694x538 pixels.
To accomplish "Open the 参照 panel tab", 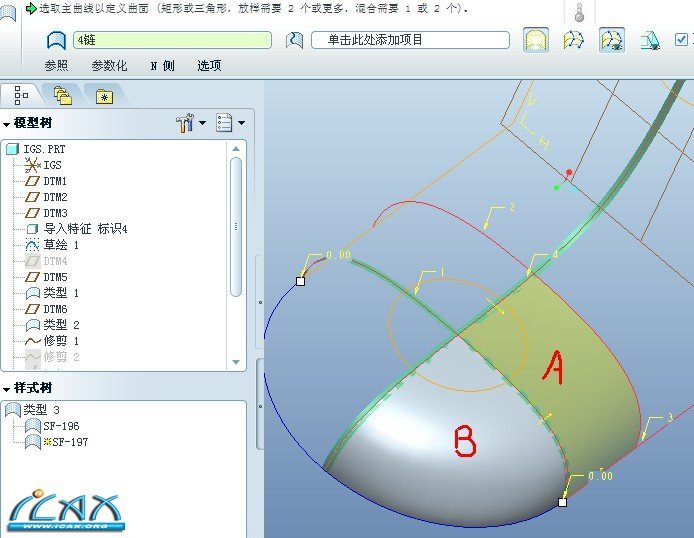I will click(56, 65).
